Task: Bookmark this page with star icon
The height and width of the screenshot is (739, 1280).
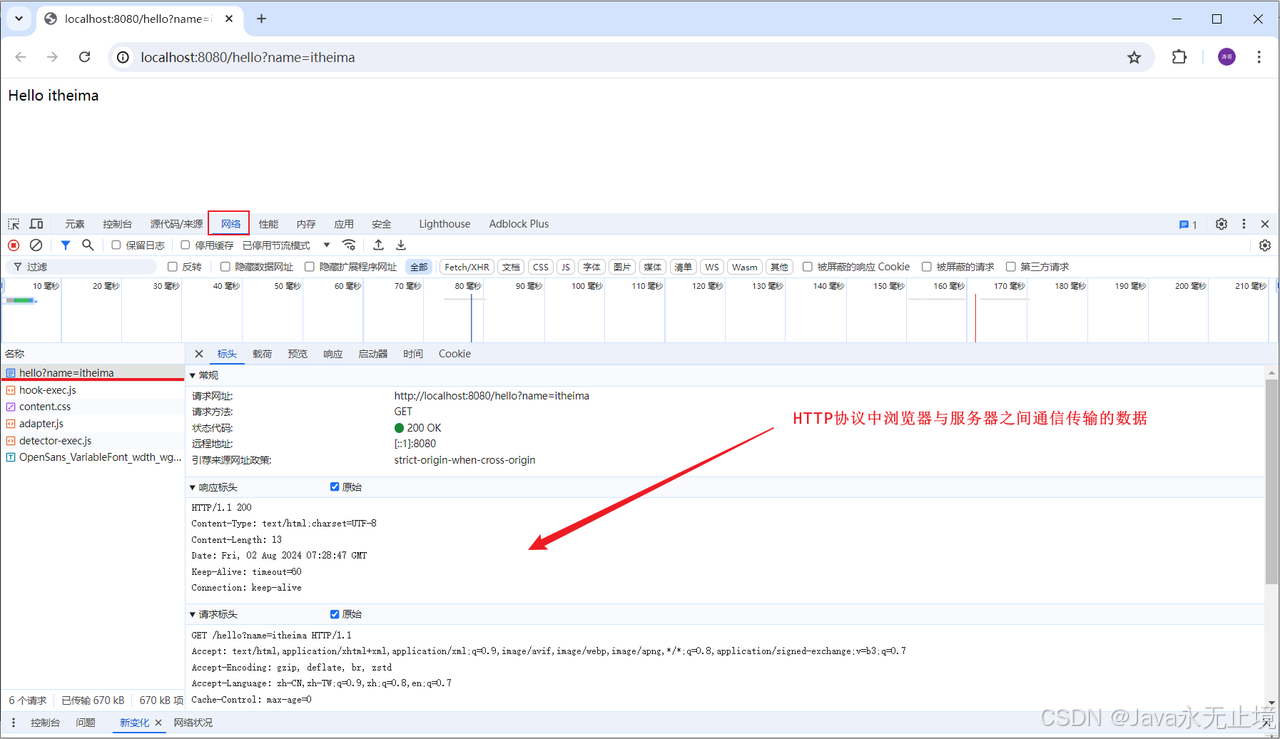Action: click(1134, 57)
